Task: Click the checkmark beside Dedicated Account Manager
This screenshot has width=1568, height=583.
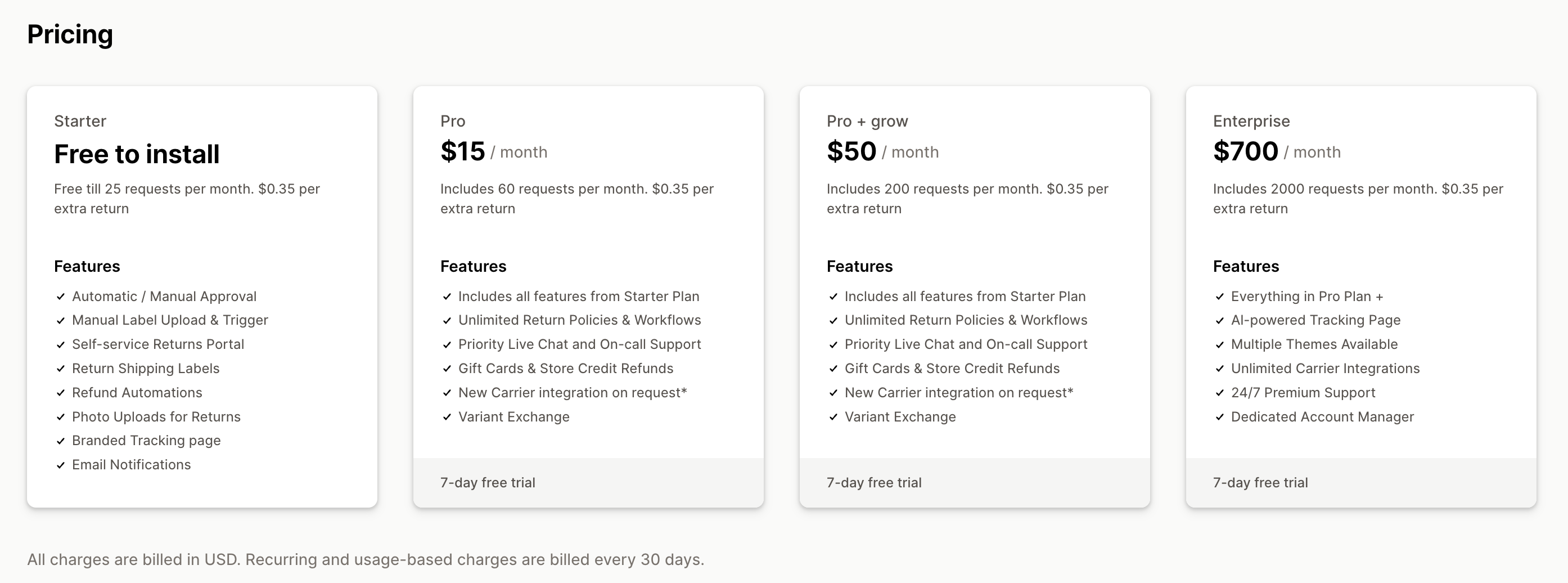Action: [x=1220, y=418]
